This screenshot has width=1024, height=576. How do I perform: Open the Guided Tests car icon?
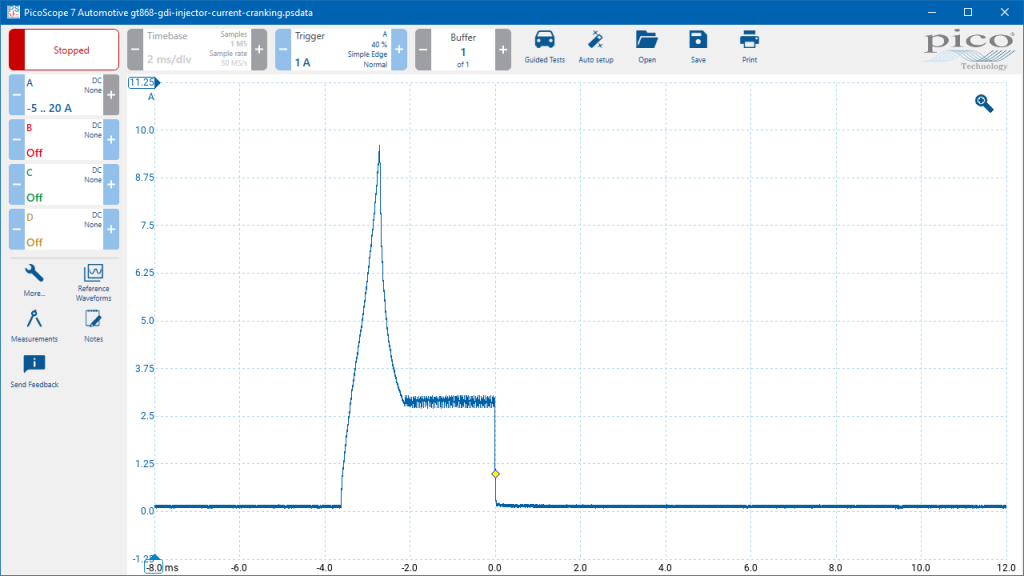pyautogui.click(x=544, y=47)
